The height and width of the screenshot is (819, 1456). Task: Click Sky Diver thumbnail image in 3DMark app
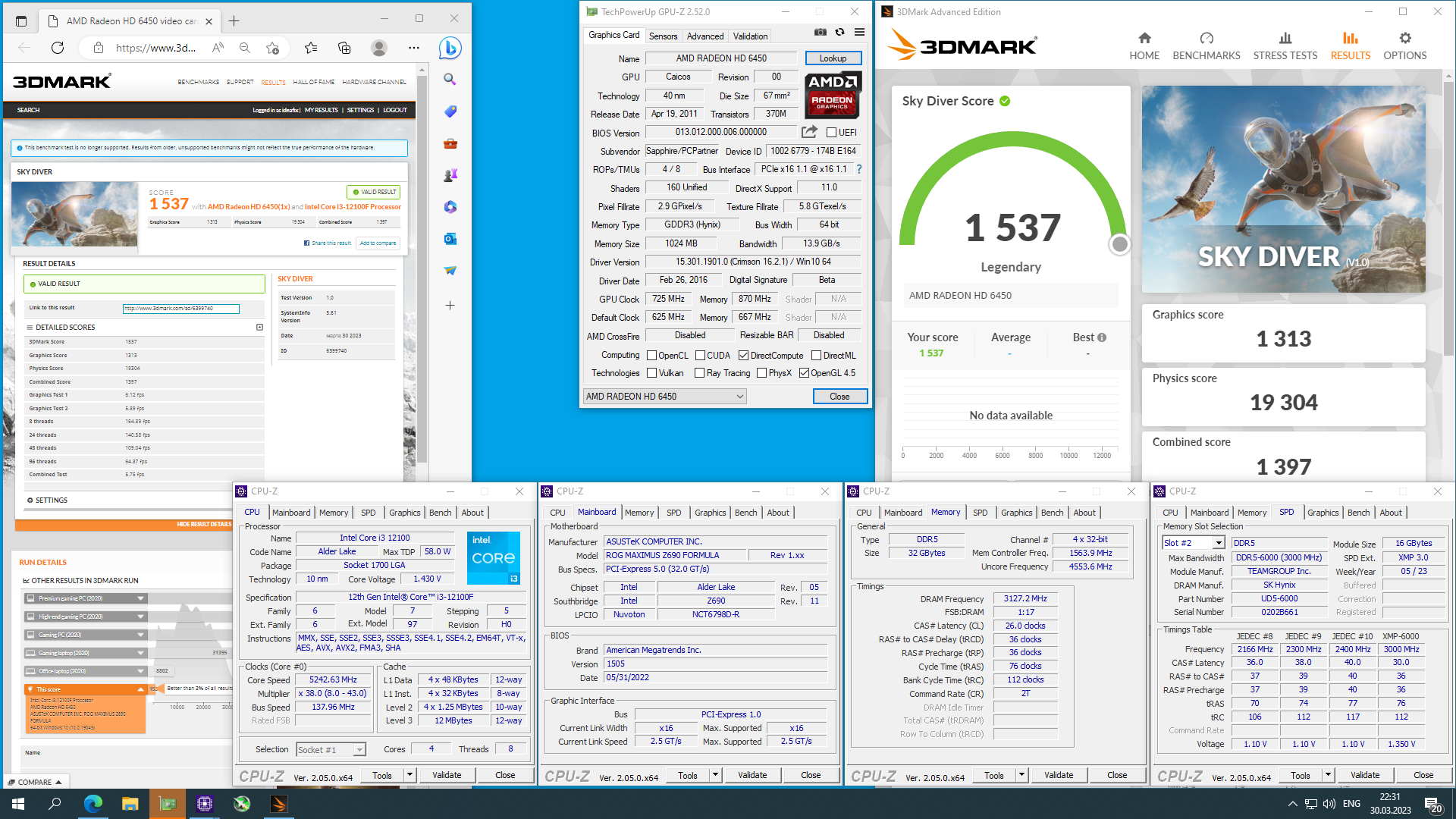click(x=1283, y=189)
